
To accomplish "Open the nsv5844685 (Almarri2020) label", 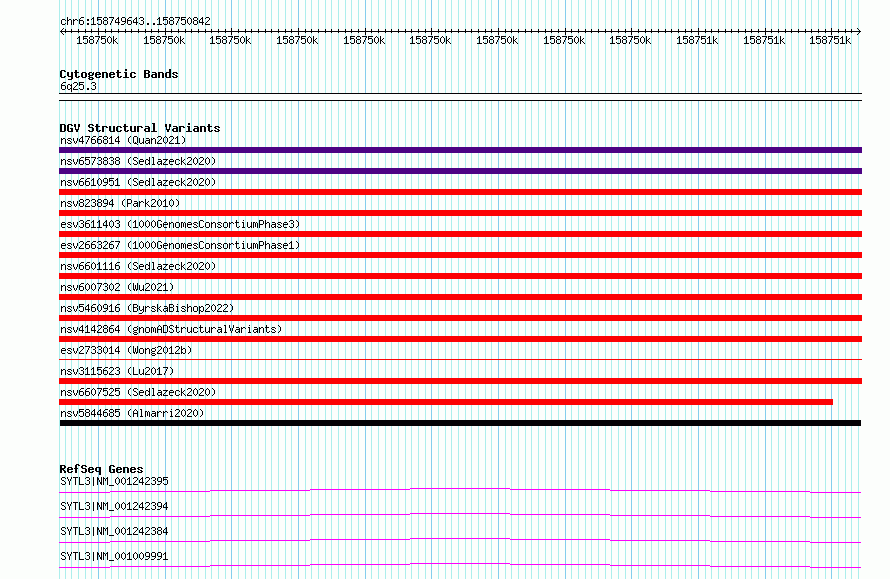I will pos(132,413).
